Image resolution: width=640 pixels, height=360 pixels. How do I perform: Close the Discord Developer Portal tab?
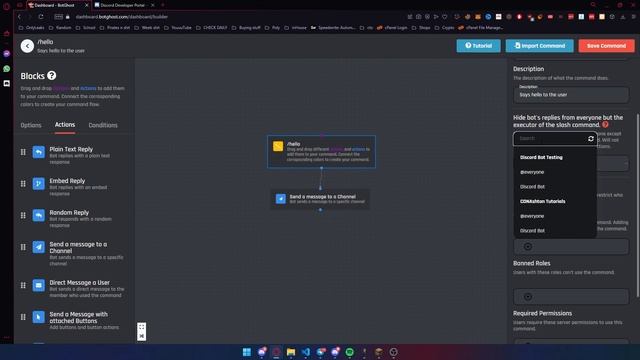pyautogui.click(x=153, y=5)
